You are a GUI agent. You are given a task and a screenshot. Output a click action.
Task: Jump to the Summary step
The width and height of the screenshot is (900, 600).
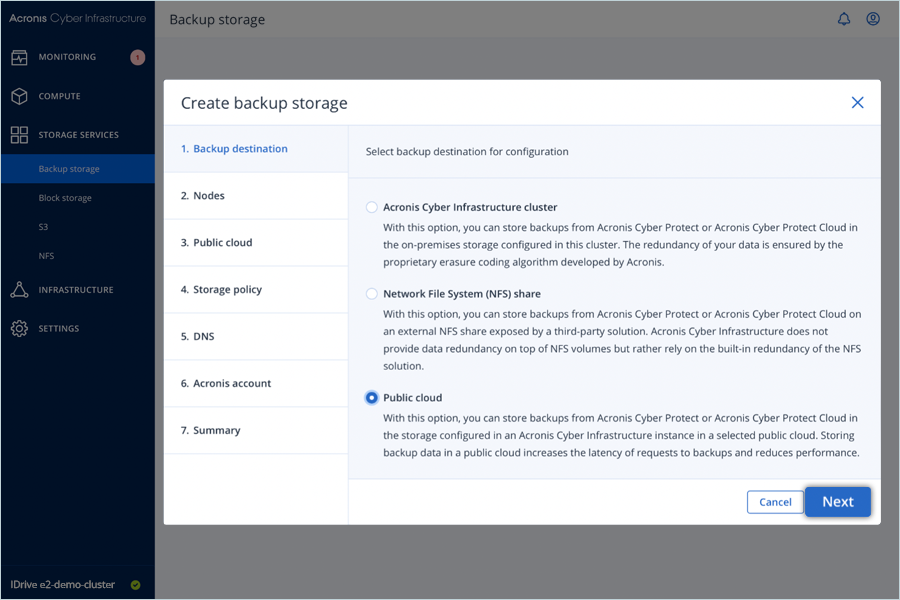pyautogui.click(x=216, y=431)
